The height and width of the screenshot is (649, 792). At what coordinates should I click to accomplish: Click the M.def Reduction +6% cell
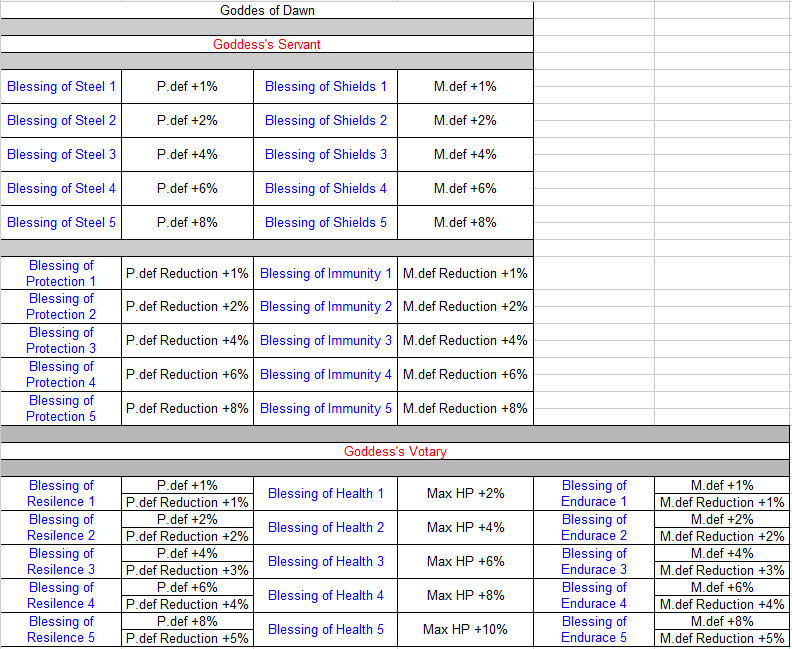pyautogui.click(x=465, y=375)
